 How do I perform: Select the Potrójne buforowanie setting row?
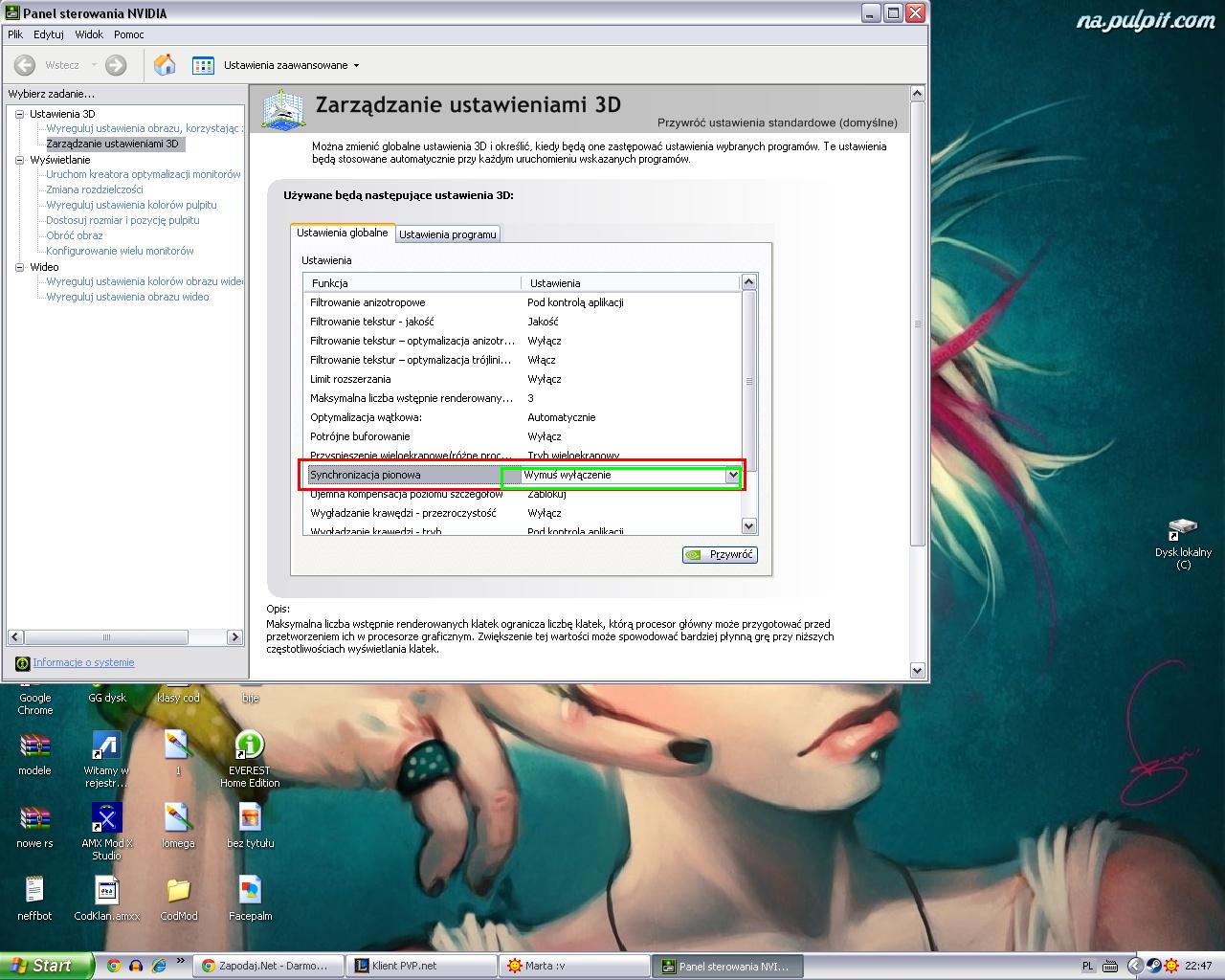point(523,436)
